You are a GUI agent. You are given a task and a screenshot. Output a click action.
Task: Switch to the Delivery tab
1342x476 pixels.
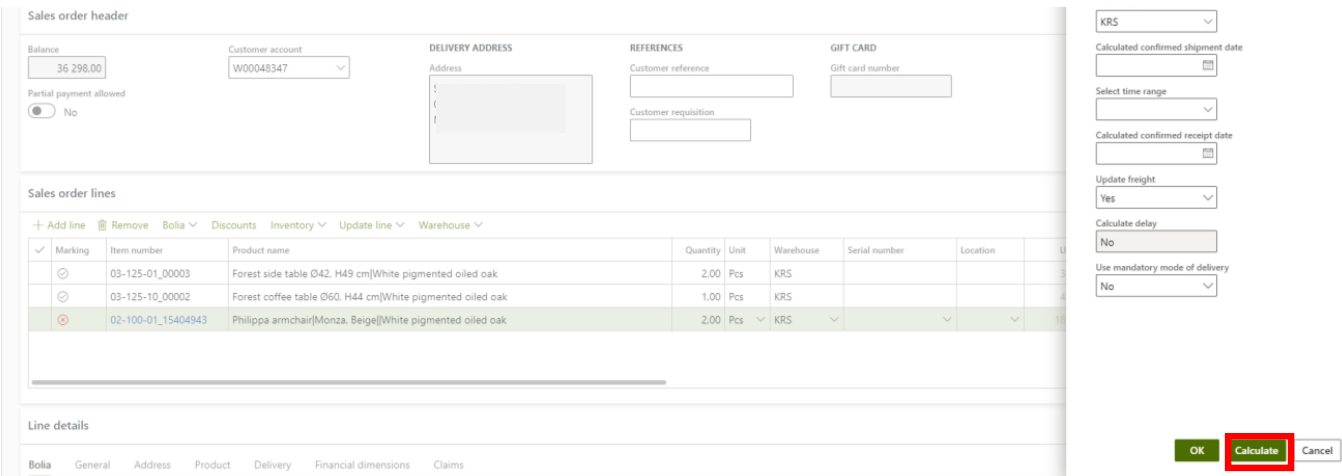[x=272, y=465]
